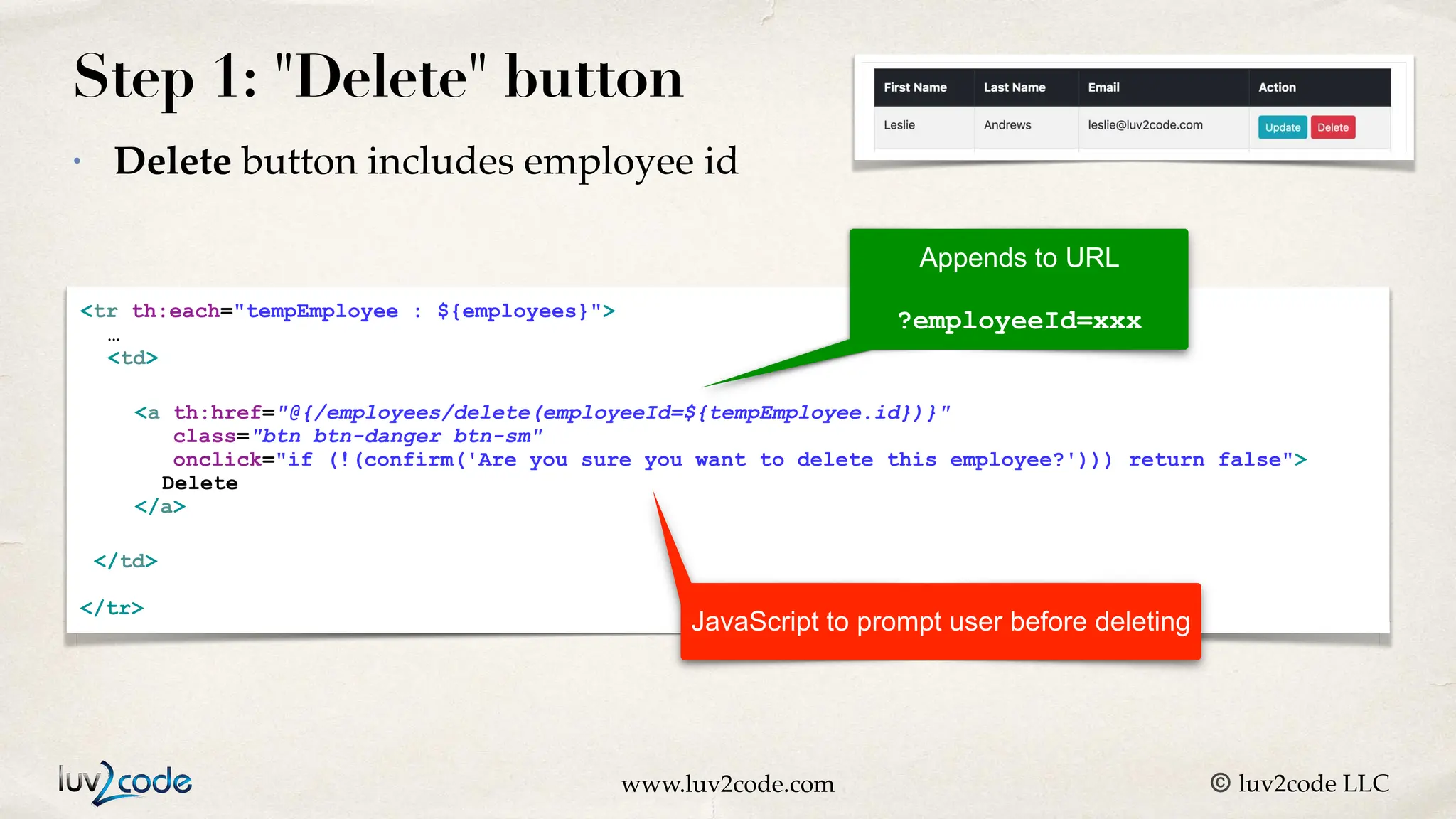The height and width of the screenshot is (819, 1456).
Task: Click the closing </a> tag in code
Action: 160,507
